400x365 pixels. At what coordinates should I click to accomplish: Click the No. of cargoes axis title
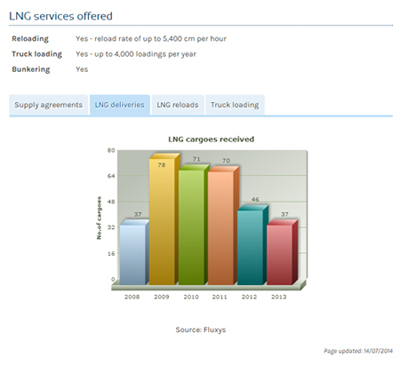coord(99,218)
